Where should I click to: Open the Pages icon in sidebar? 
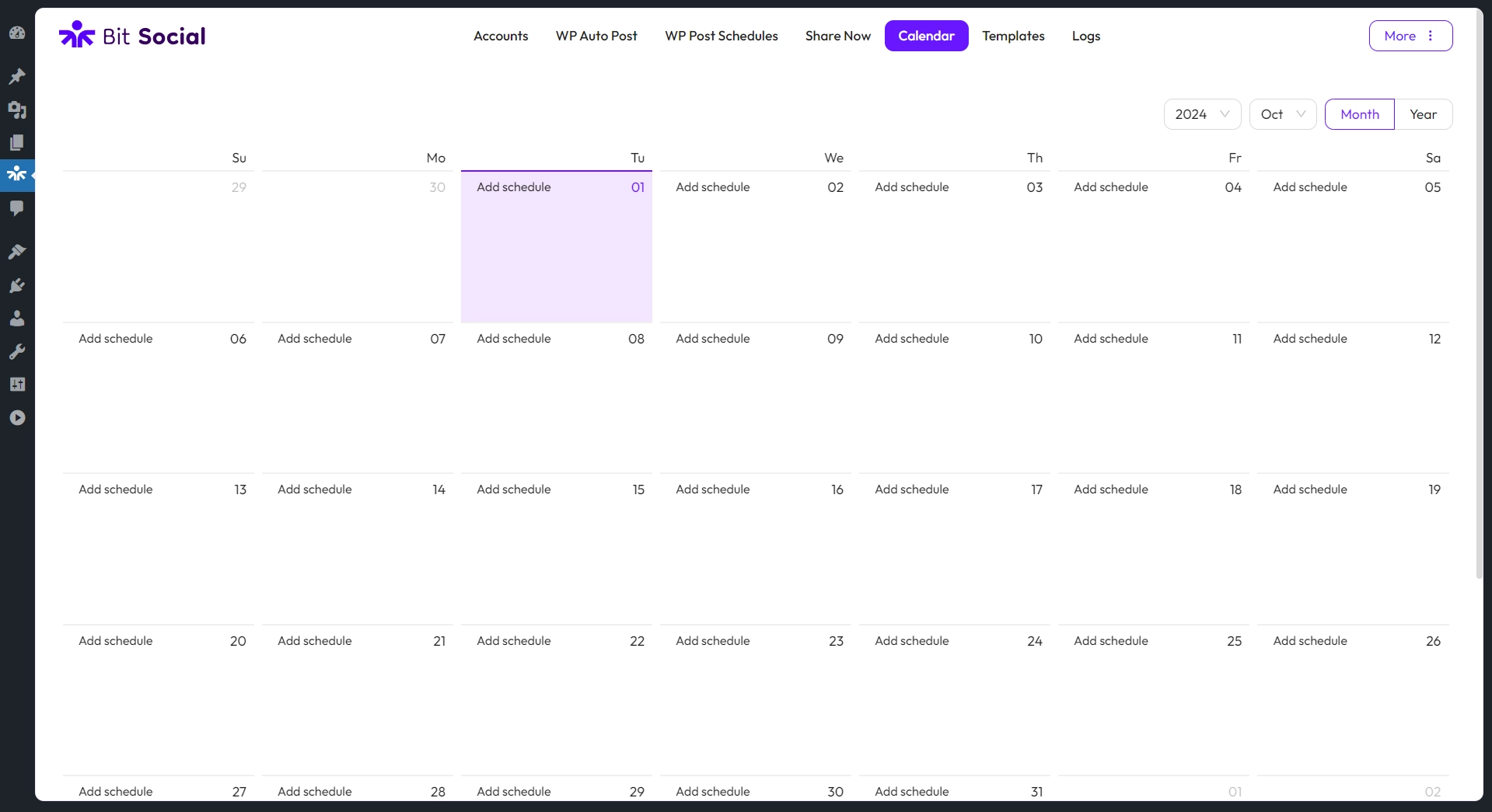(x=17, y=142)
